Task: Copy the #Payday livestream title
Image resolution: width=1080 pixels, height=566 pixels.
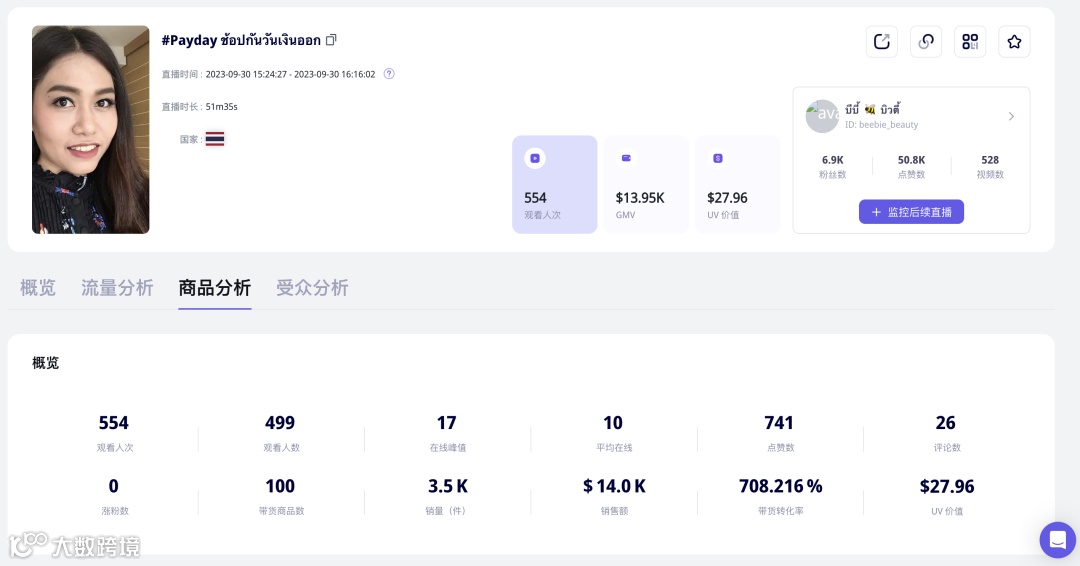Action: (331, 40)
